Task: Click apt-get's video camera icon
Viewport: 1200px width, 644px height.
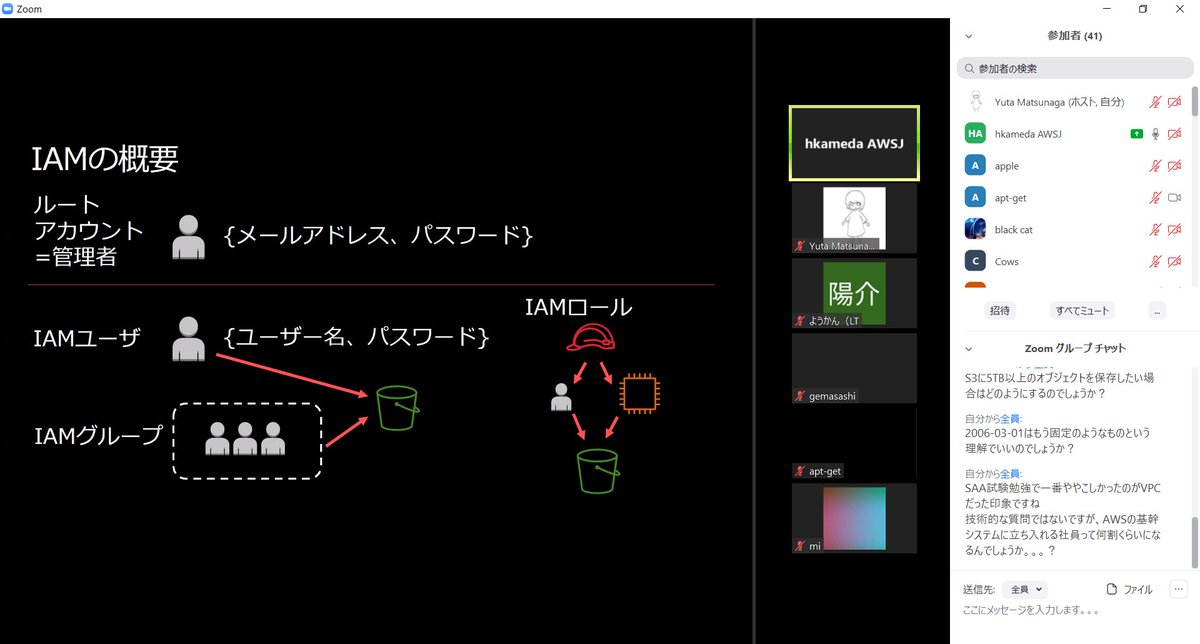Action: click(x=1176, y=197)
